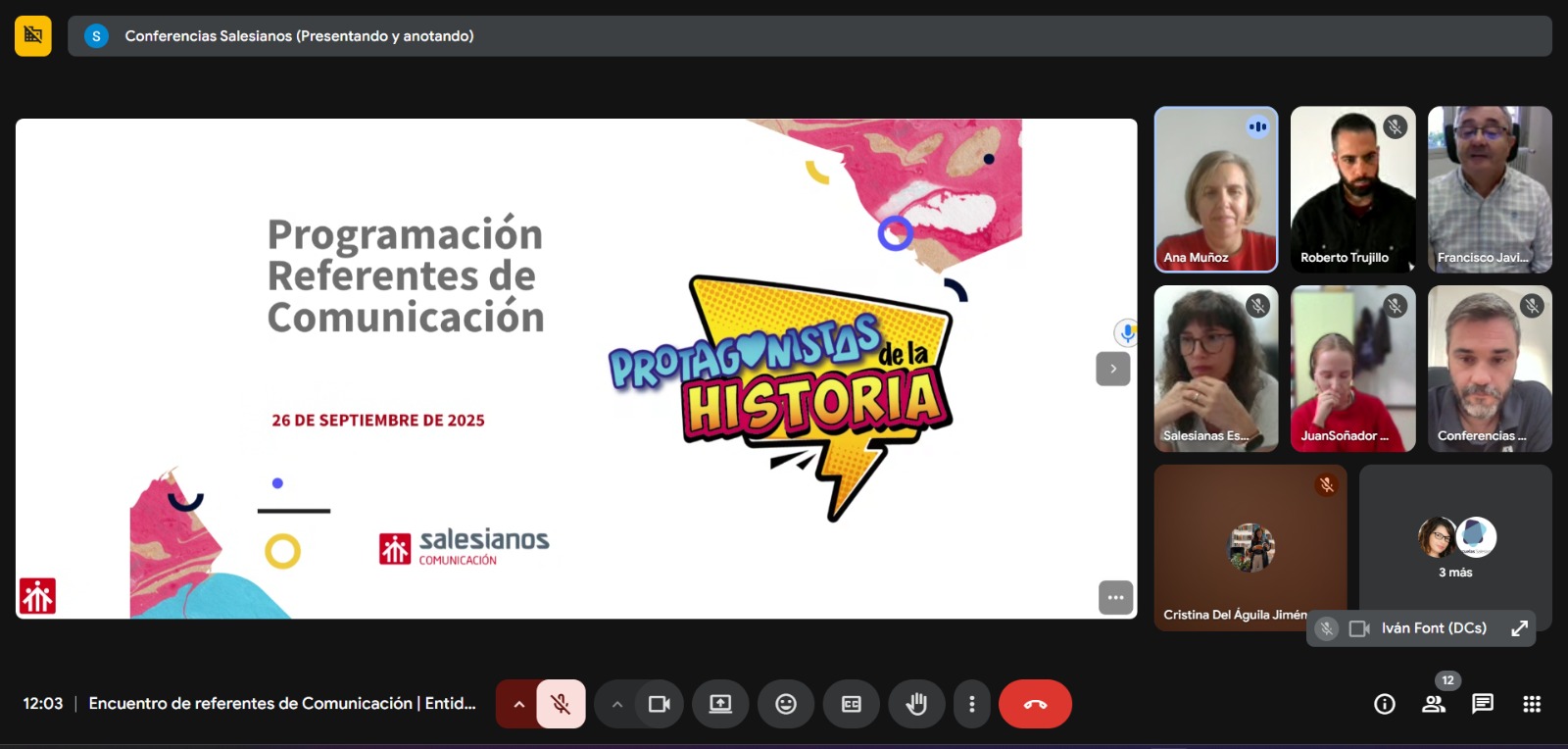Click the 12:03 clock text

[43, 704]
